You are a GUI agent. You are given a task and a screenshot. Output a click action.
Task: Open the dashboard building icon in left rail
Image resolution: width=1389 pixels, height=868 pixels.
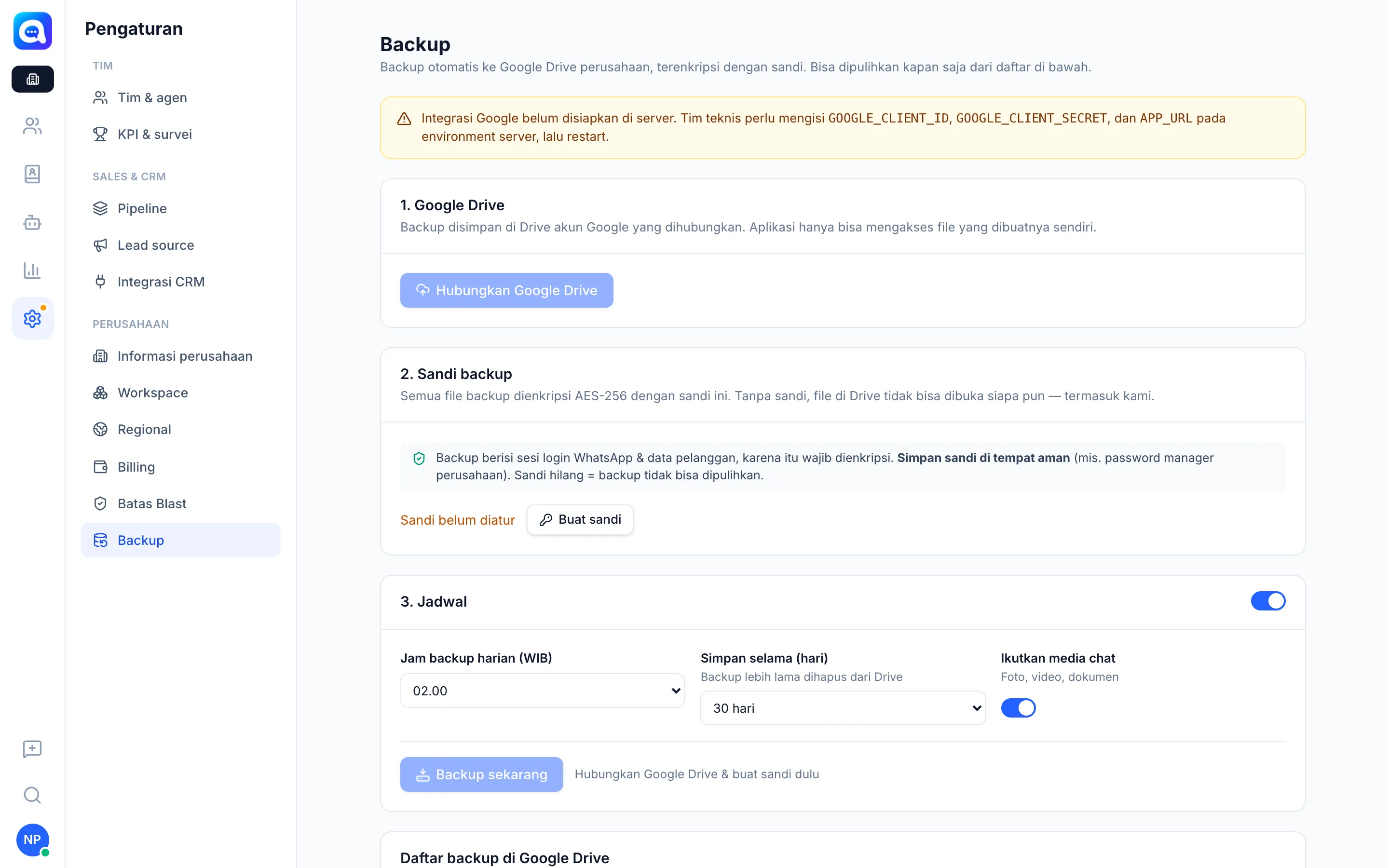[x=33, y=79]
